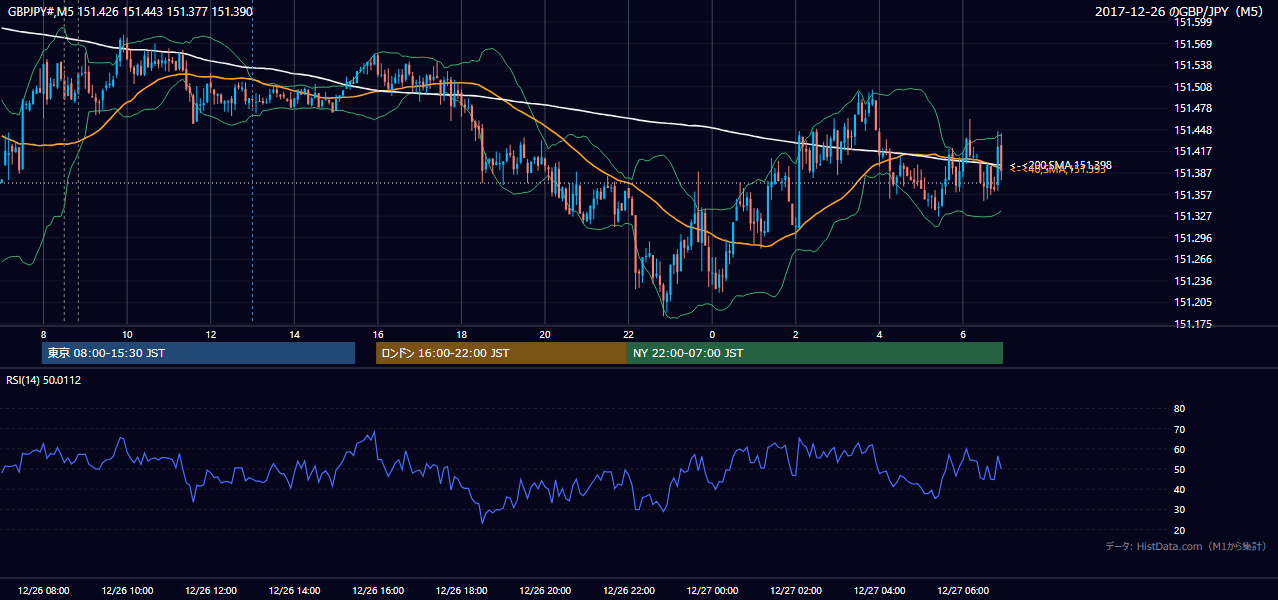Click the 12/26 18:00 bottom time label
The width and height of the screenshot is (1278, 600).
pos(461,591)
